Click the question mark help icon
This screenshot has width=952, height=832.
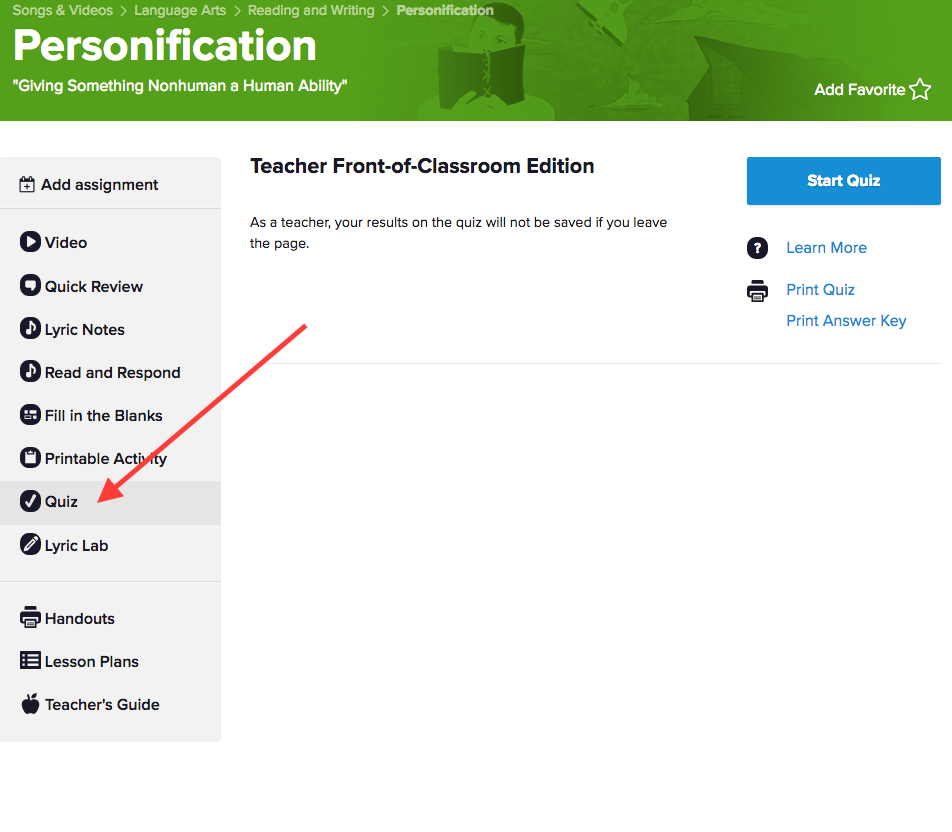tap(758, 248)
